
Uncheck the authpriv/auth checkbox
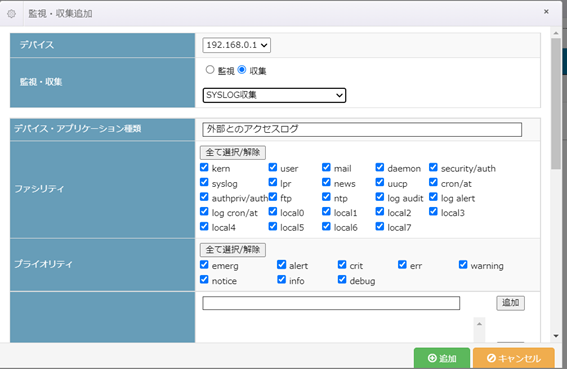204,197
